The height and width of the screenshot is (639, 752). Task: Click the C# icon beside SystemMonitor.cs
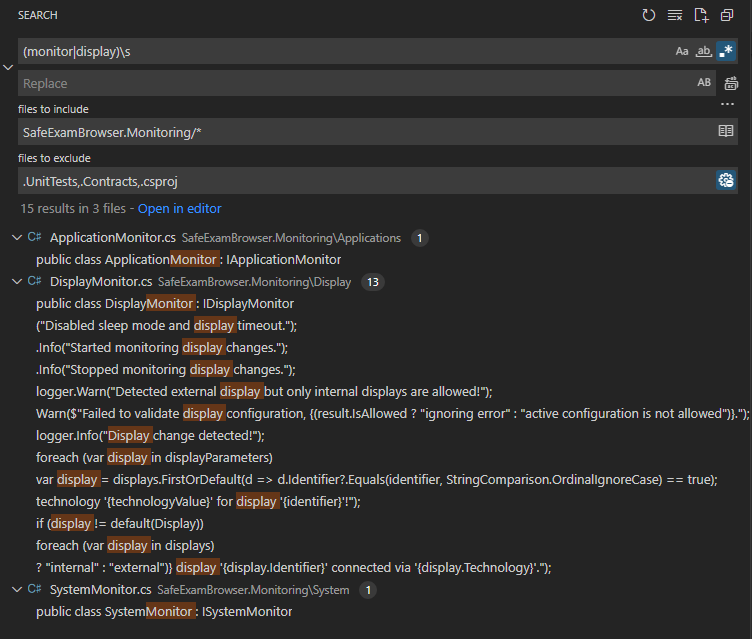click(x=34, y=590)
